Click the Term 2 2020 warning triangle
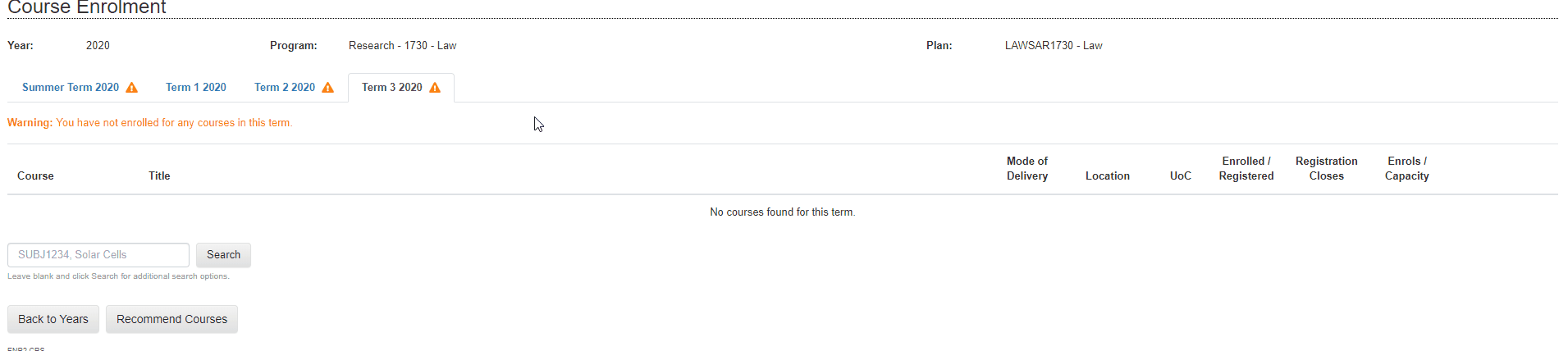 [x=327, y=88]
